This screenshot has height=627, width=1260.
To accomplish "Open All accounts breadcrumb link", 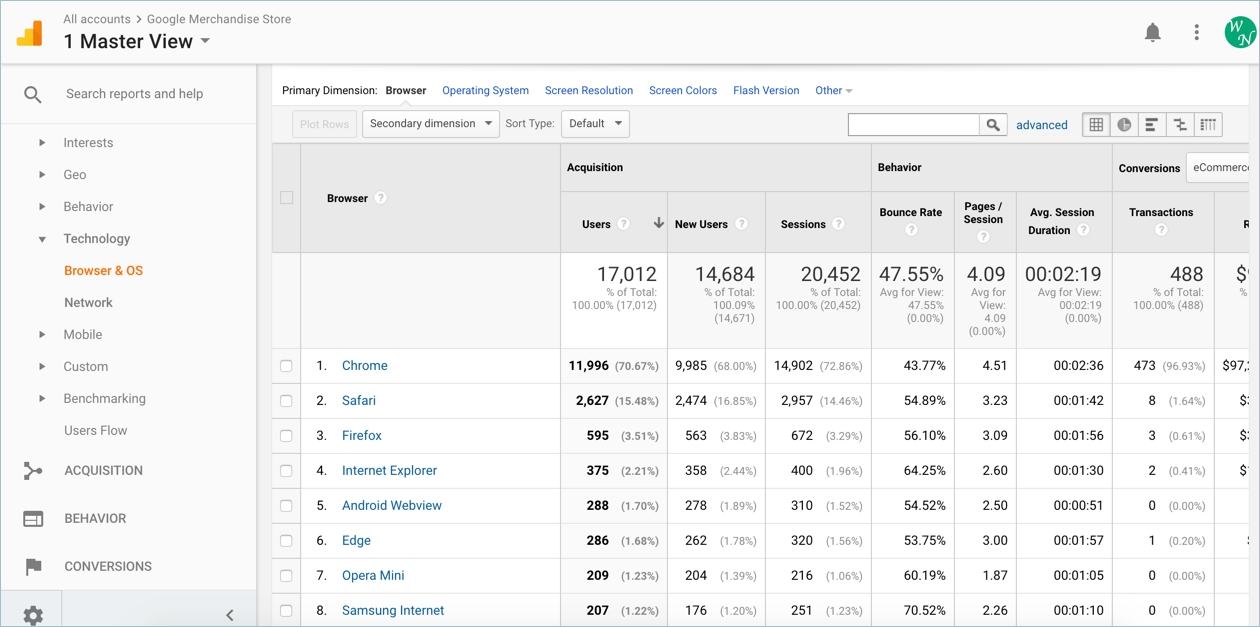I will [97, 19].
